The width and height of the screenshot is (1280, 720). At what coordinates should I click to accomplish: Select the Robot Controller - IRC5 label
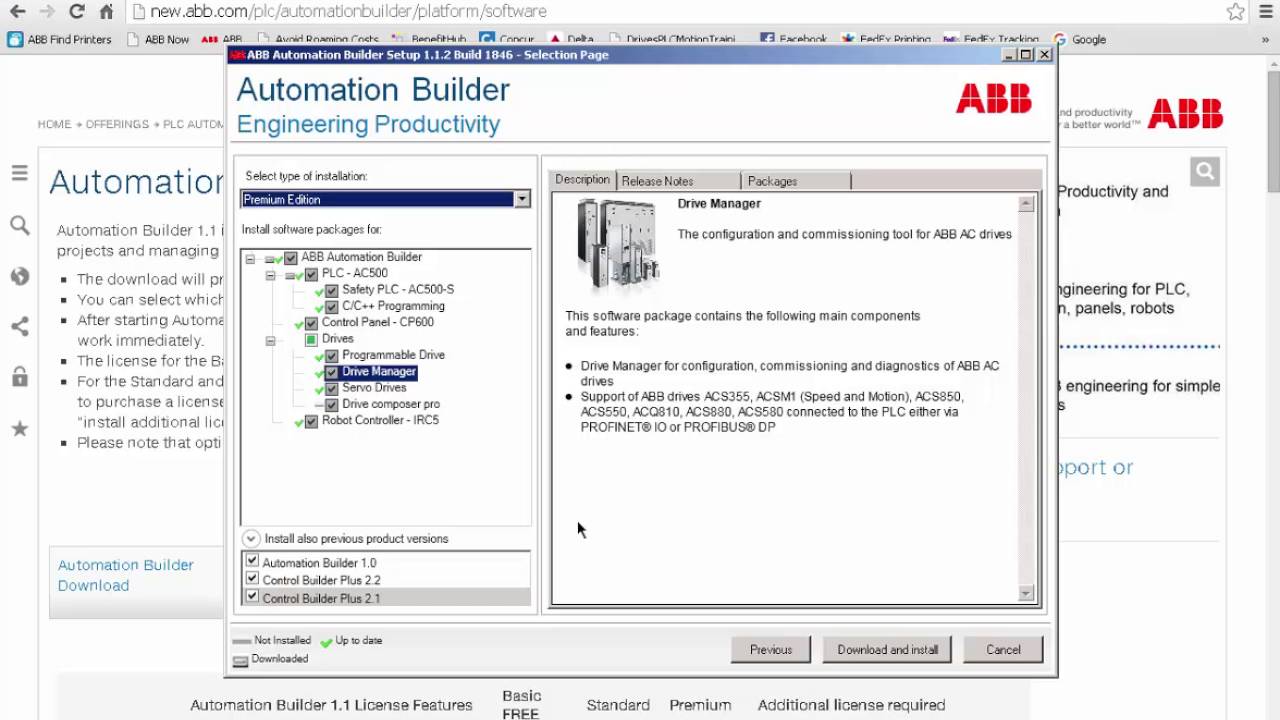[x=380, y=421]
